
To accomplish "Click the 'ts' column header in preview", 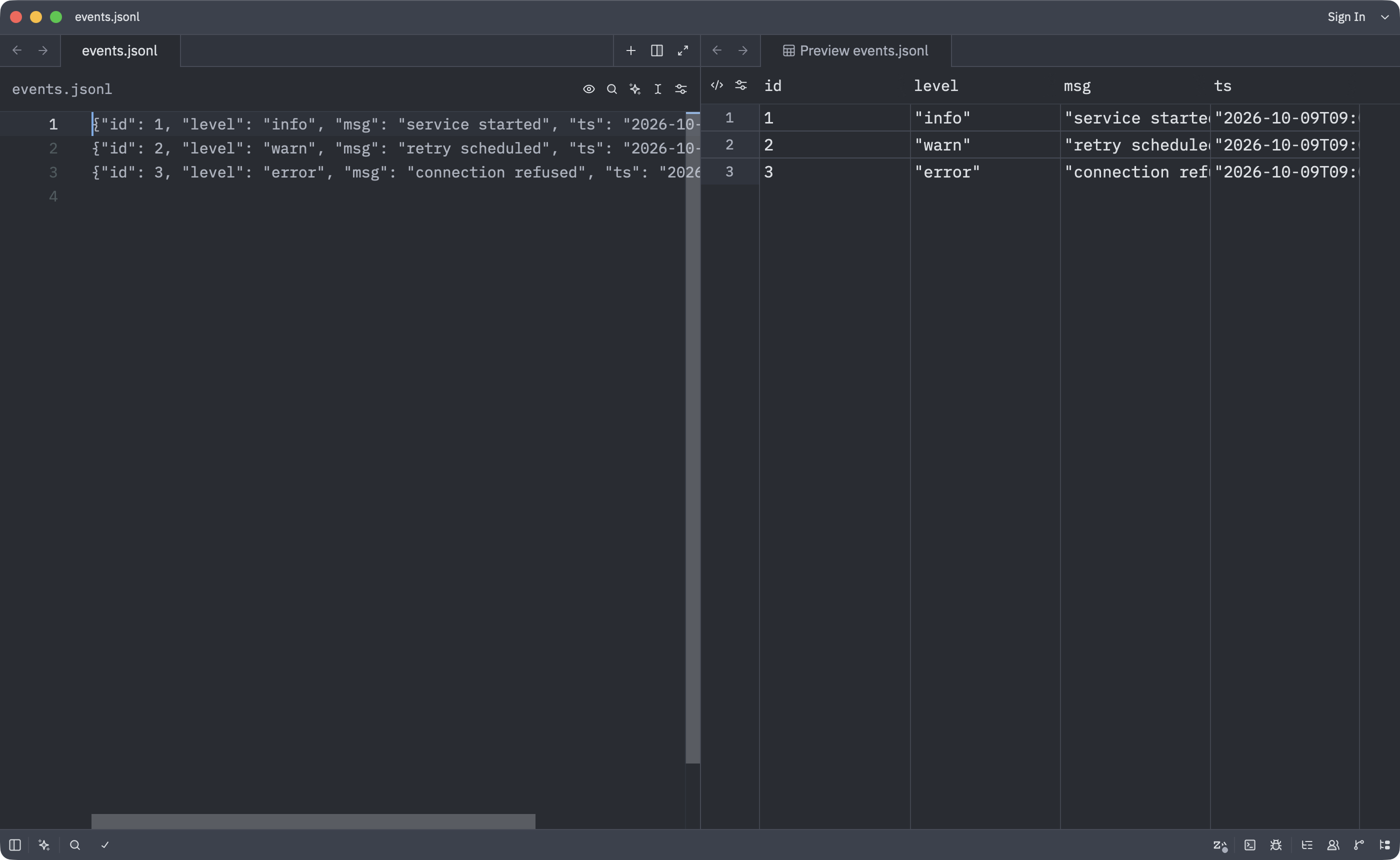I will pos(1222,86).
